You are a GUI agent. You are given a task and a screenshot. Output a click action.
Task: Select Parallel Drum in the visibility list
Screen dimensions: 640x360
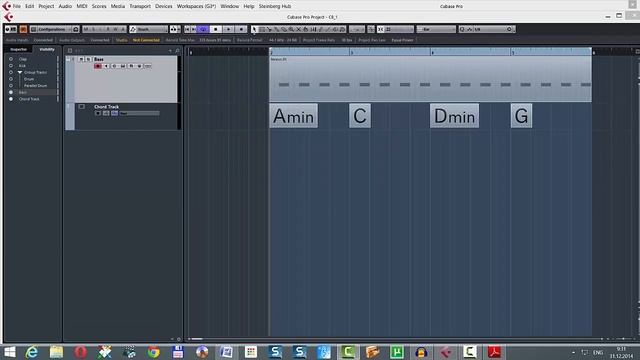(36, 86)
